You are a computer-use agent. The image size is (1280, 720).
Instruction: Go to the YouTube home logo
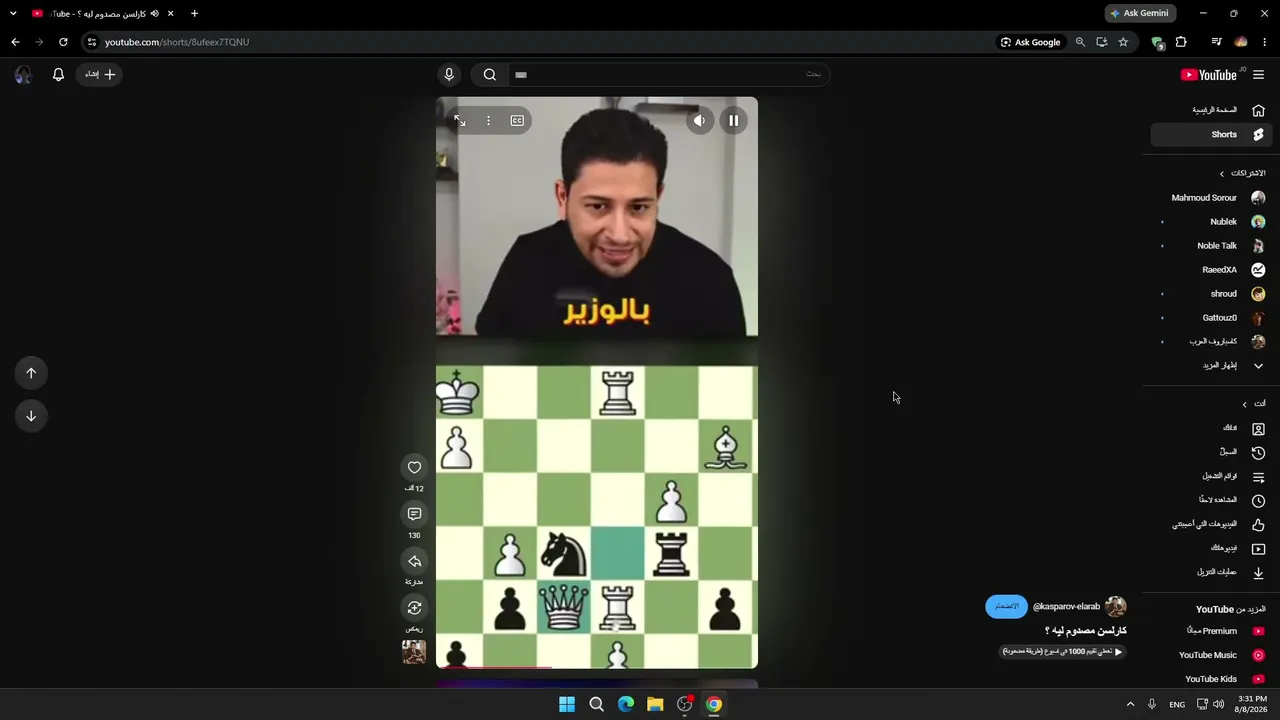[x=1209, y=75]
